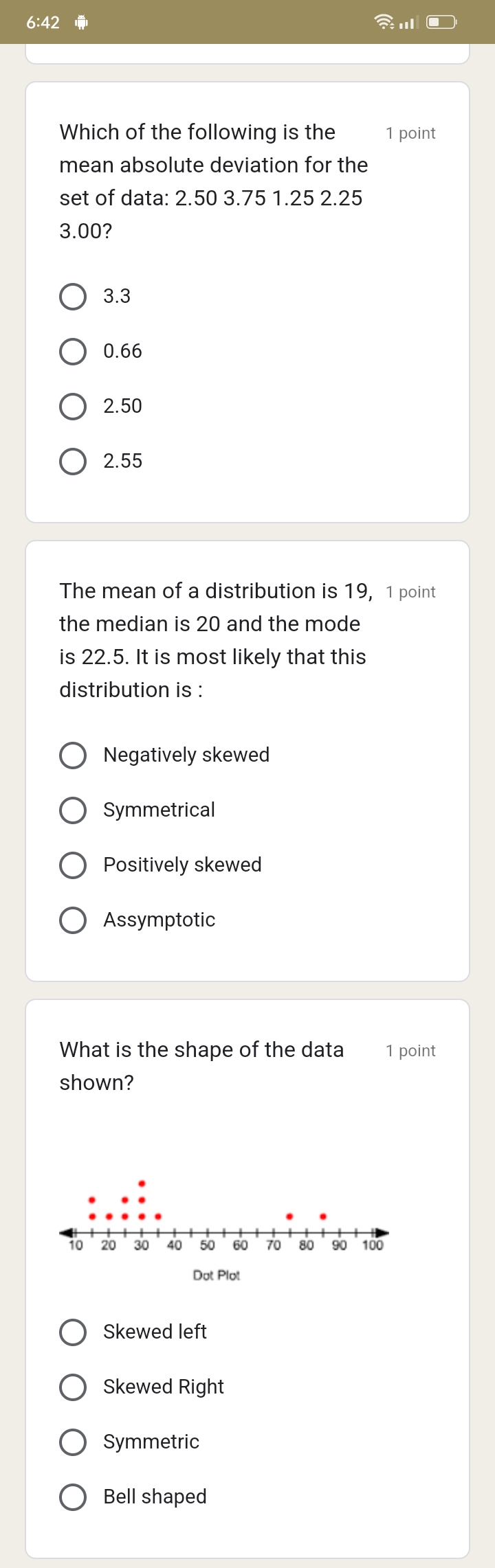The width and height of the screenshot is (495, 1568).
Task: Pick 2.55 for the first question
Action: [x=72, y=461]
